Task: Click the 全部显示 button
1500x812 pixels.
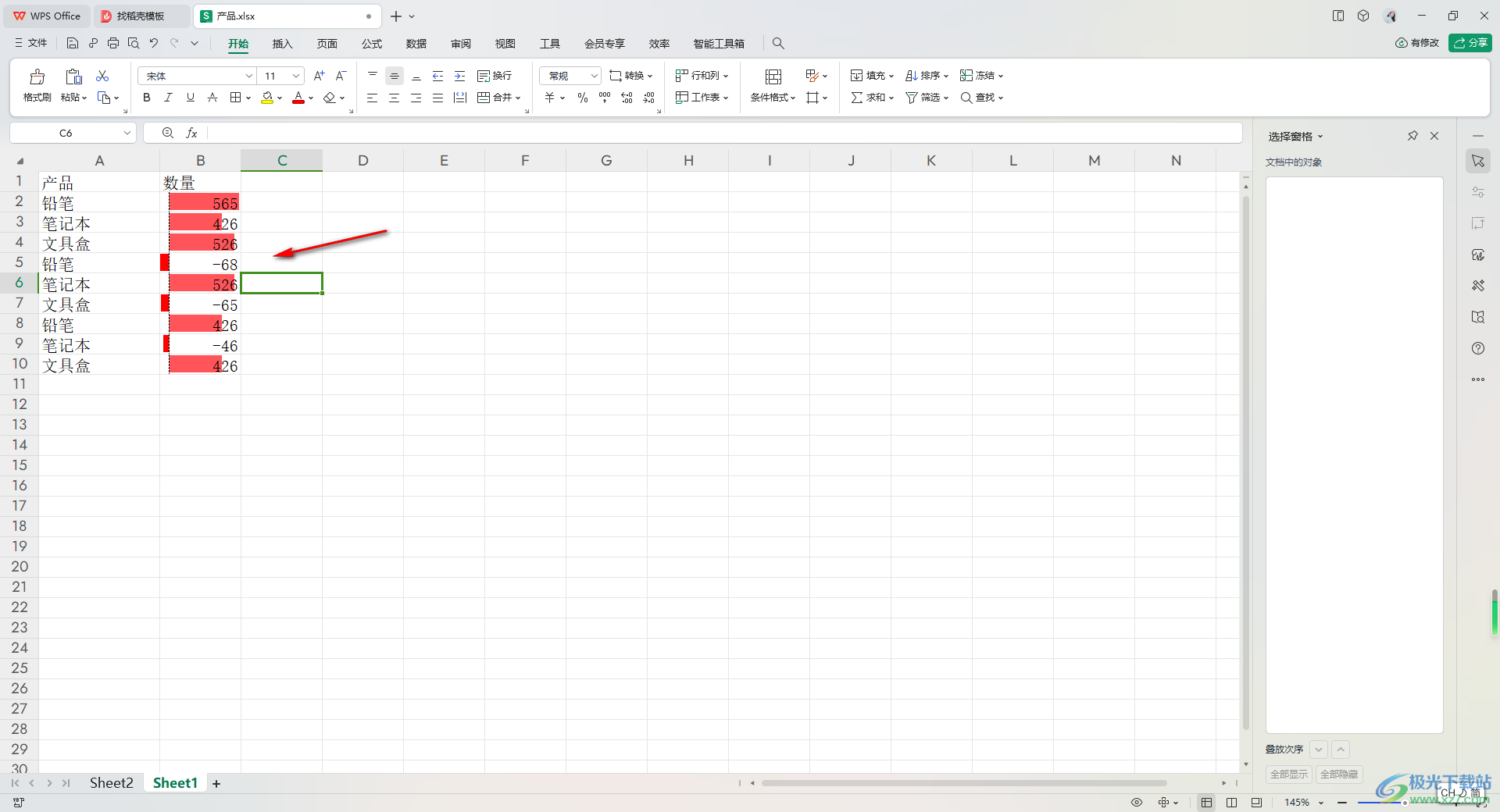Action: tap(1288, 775)
